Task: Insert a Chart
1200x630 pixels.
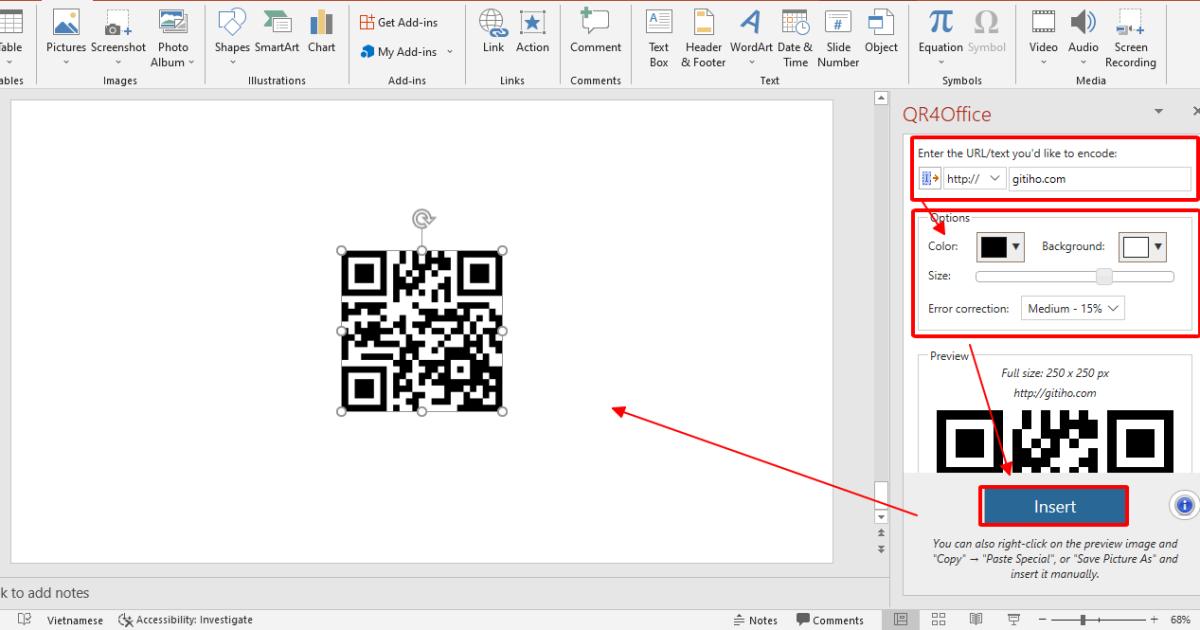Action: (321, 35)
